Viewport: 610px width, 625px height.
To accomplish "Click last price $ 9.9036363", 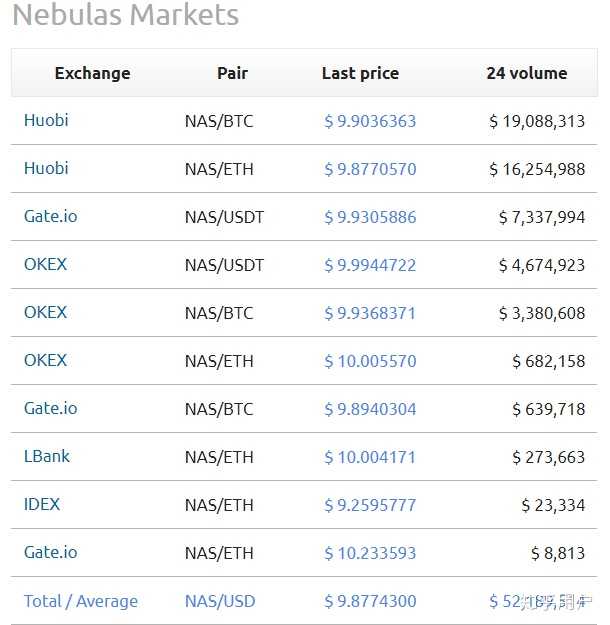I will (x=370, y=121).
